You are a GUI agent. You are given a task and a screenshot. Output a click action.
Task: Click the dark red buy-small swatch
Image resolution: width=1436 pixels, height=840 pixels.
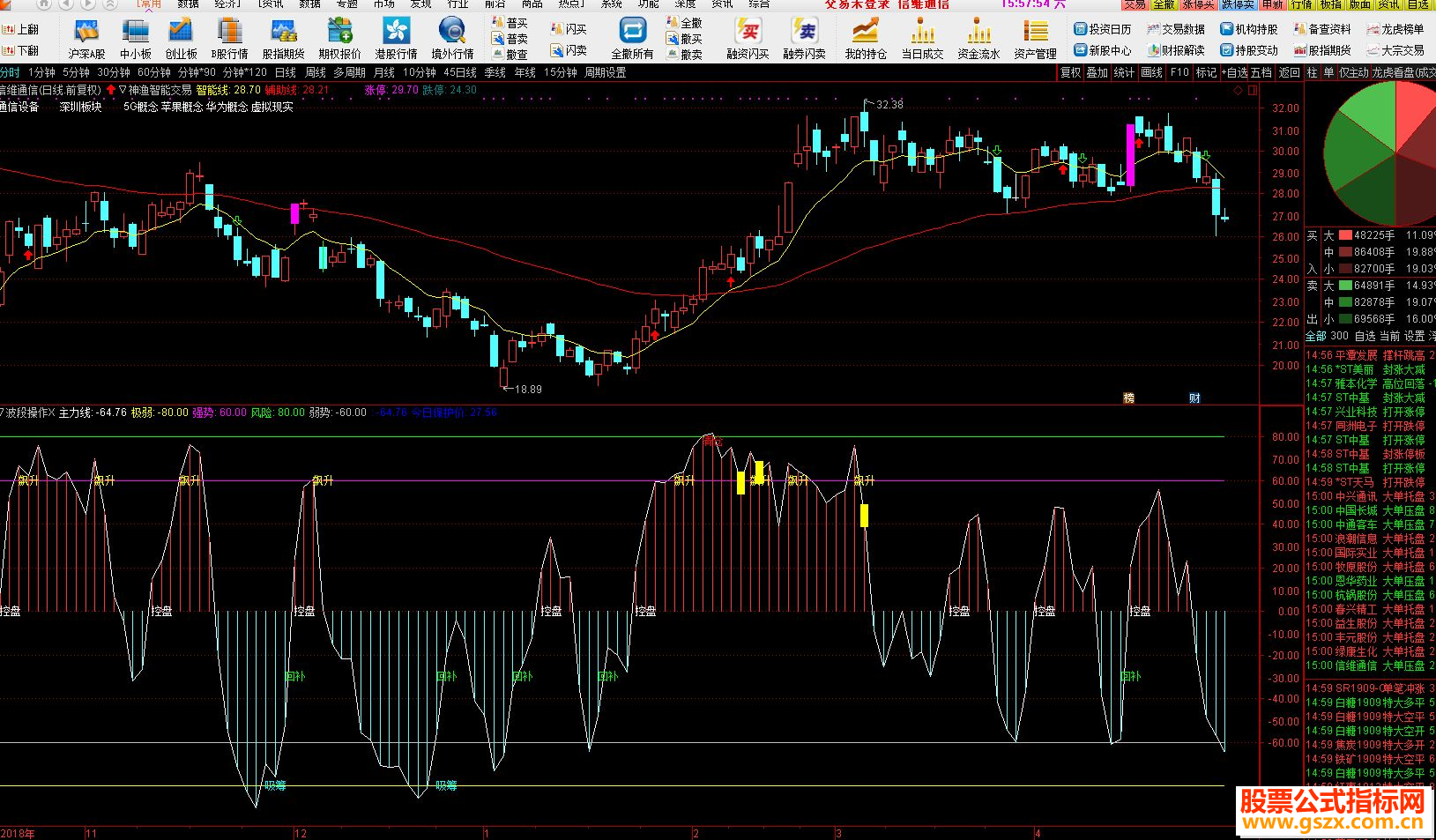[x=1345, y=269]
